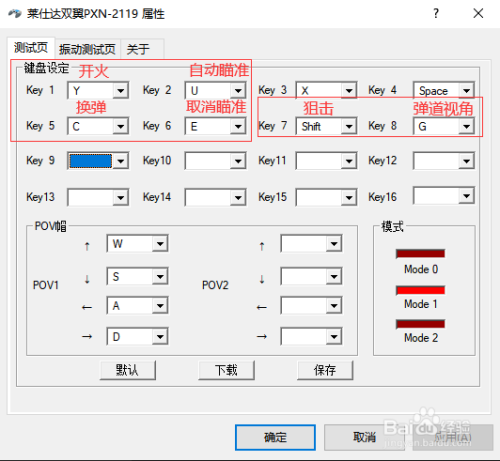
Task: Expand the empty Key11 dropdown
Action: [326, 161]
